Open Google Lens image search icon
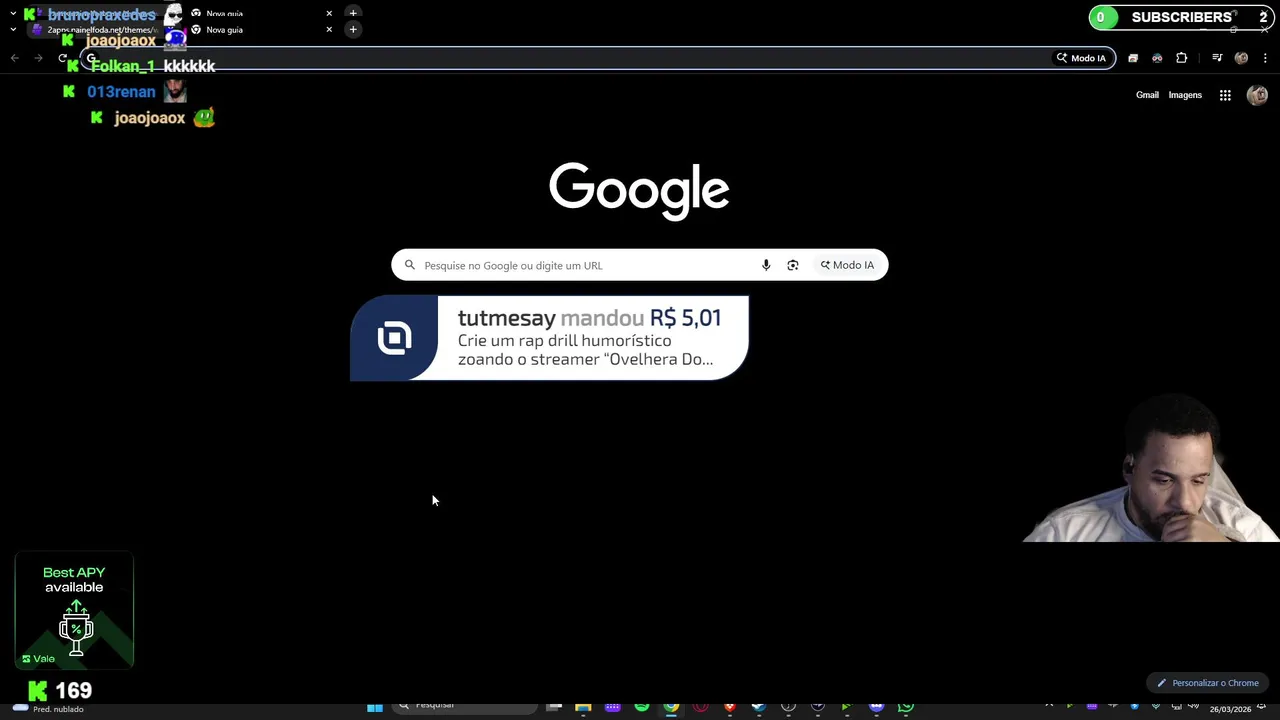 point(793,265)
